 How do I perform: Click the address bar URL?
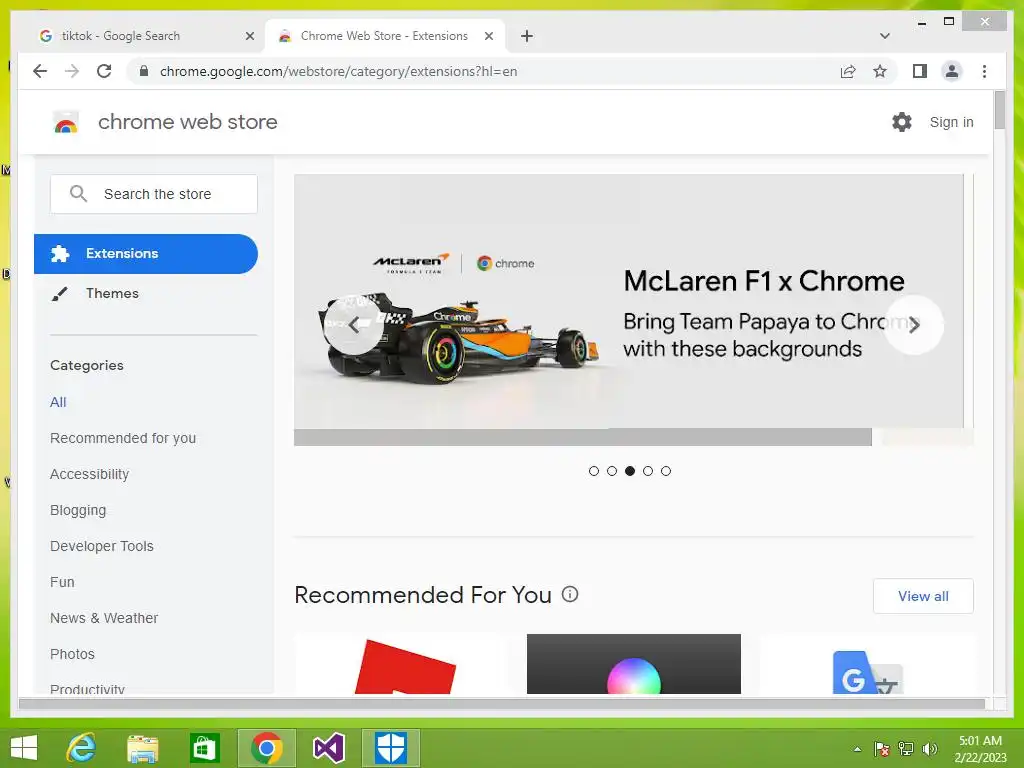point(338,71)
